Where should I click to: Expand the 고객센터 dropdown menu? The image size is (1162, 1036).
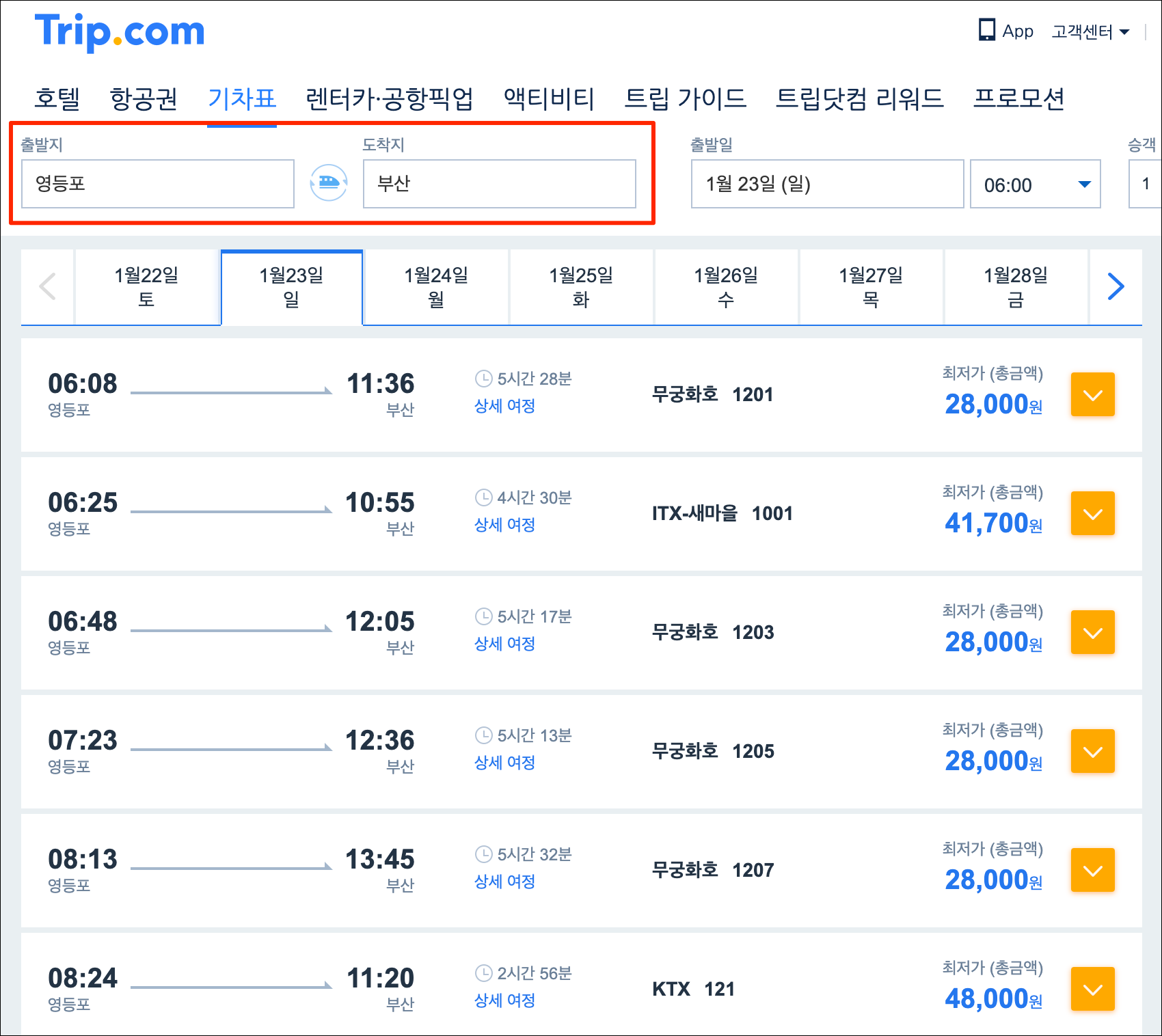[1090, 31]
